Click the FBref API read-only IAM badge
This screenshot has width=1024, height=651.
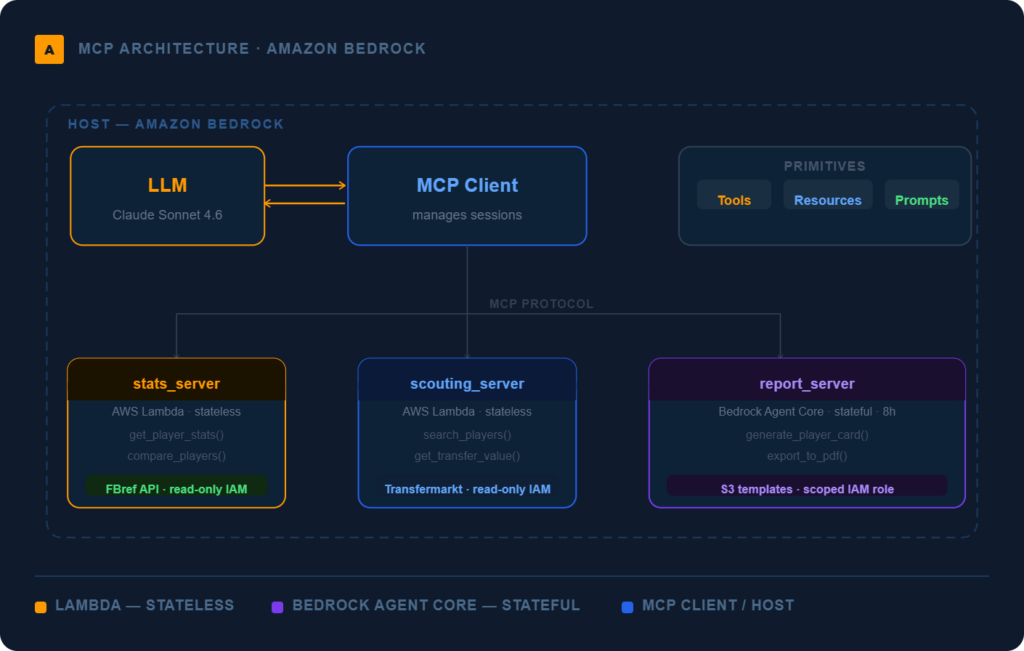(176, 488)
